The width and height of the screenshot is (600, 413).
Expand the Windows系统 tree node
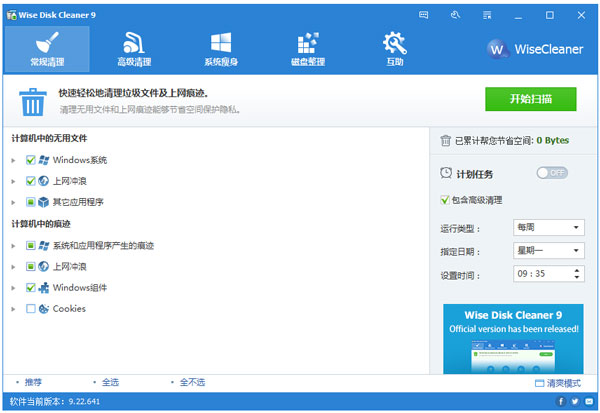point(13,160)
